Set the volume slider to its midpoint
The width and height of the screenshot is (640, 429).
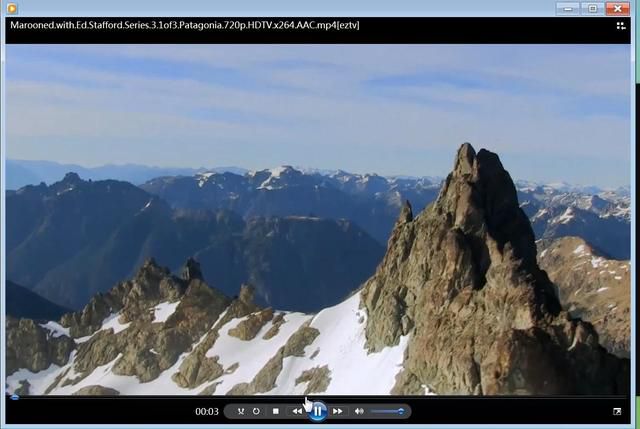[387, 411]
